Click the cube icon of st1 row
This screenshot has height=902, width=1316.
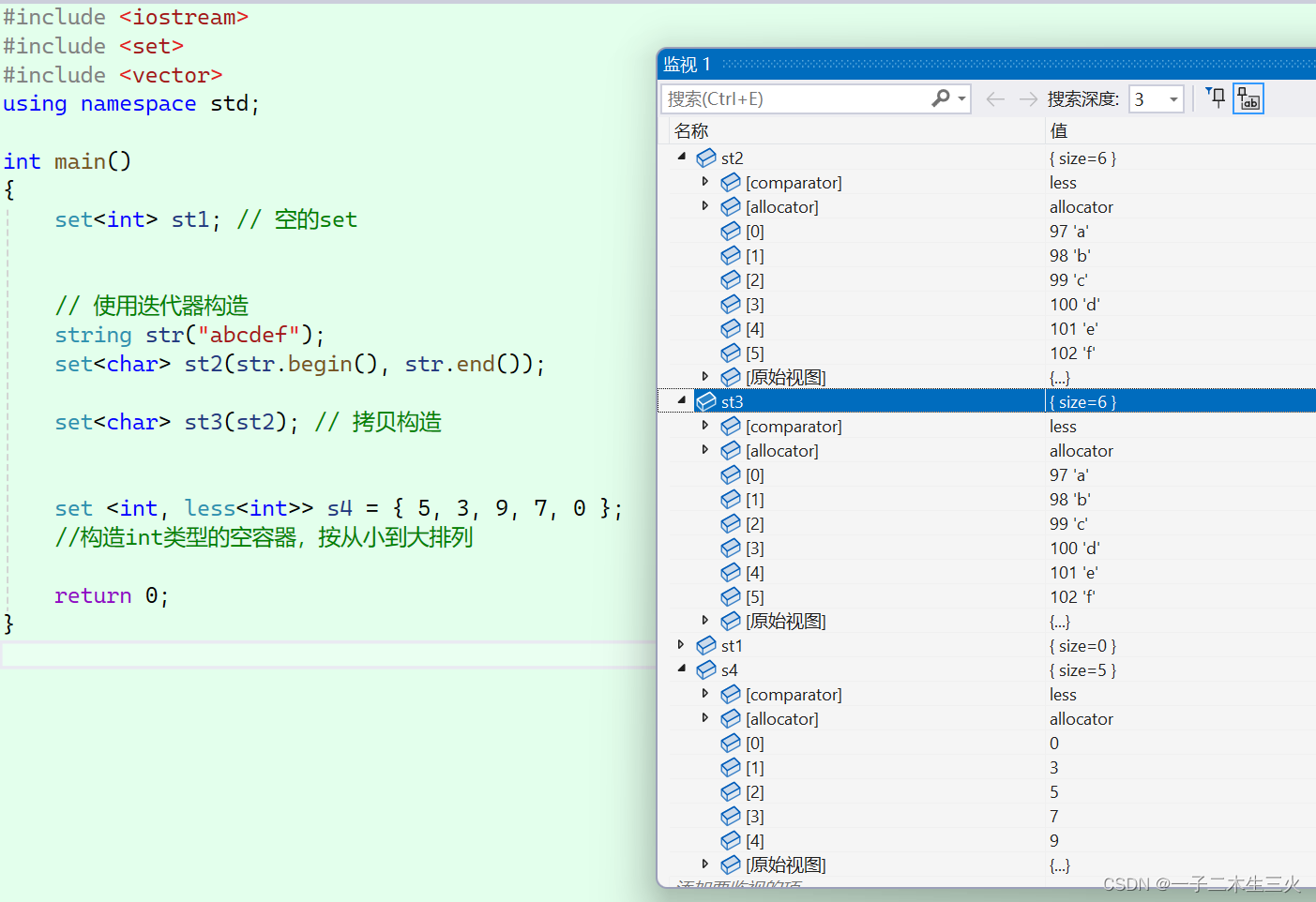click(x=706, y=645)
